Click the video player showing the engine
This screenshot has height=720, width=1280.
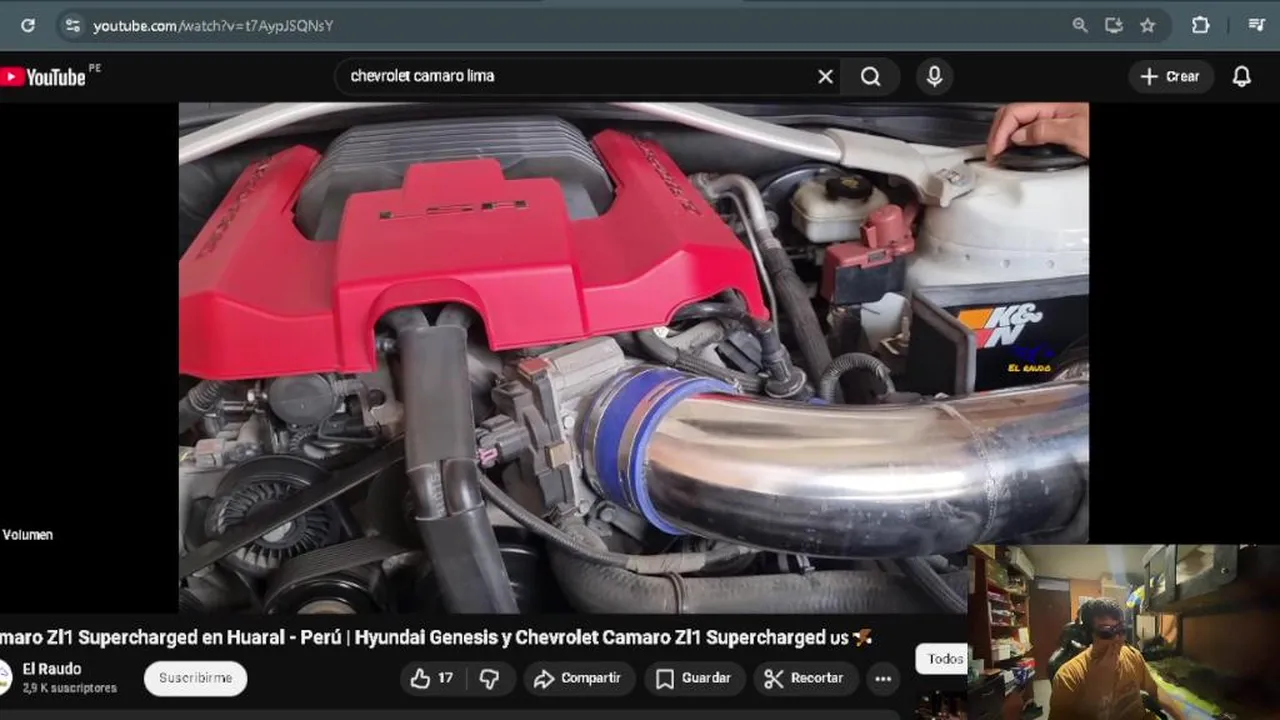633,357
